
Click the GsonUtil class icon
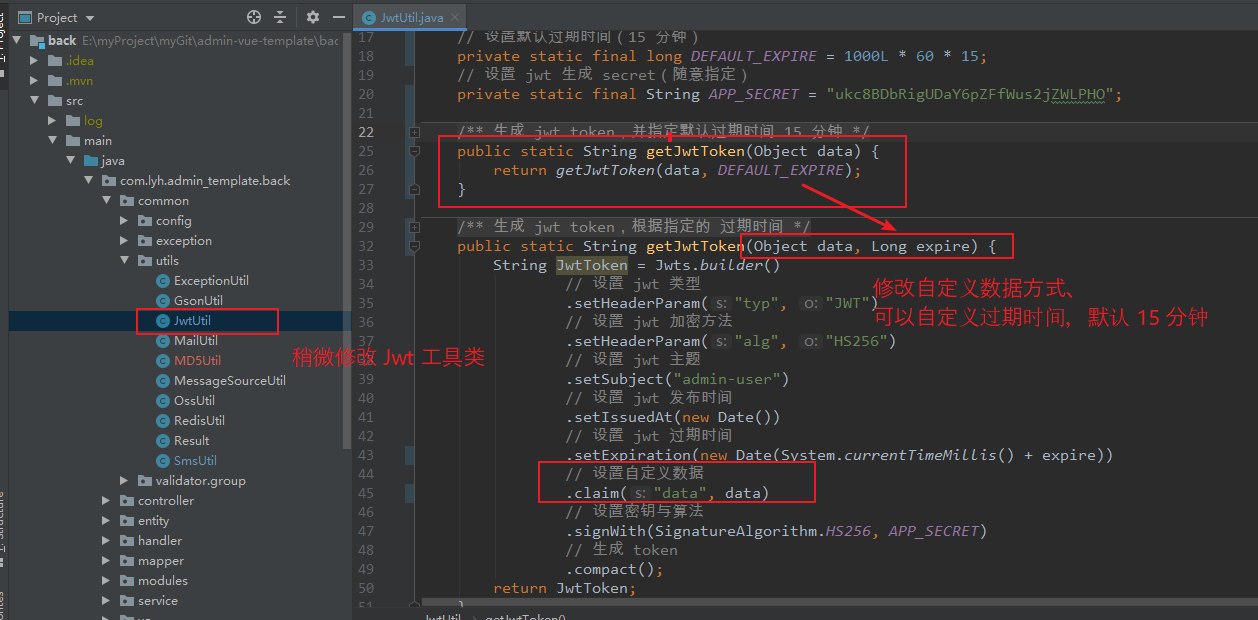click(x=164, y=301)
